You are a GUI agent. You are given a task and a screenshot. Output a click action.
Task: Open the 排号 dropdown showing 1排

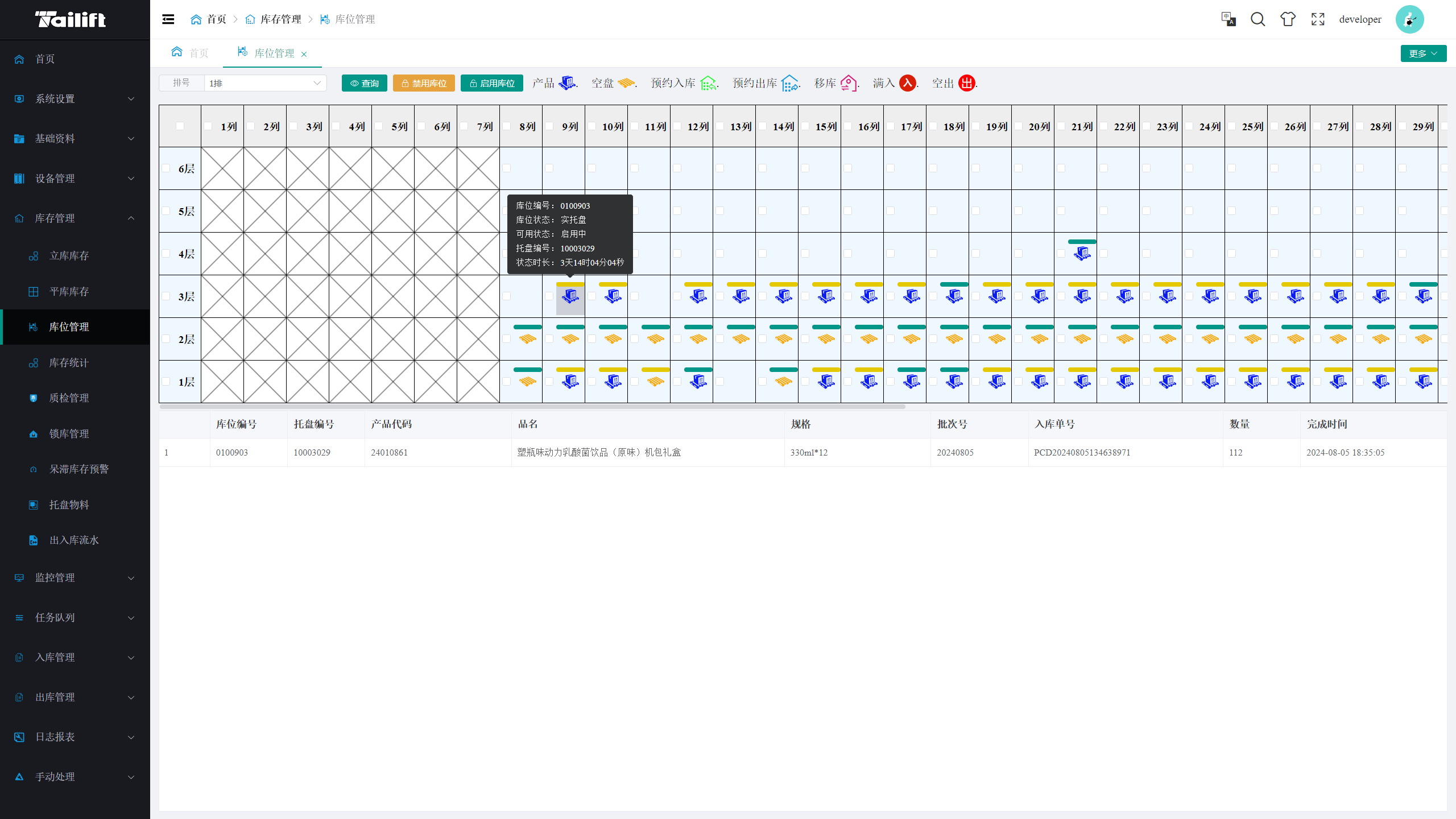[x=265, y=83]
